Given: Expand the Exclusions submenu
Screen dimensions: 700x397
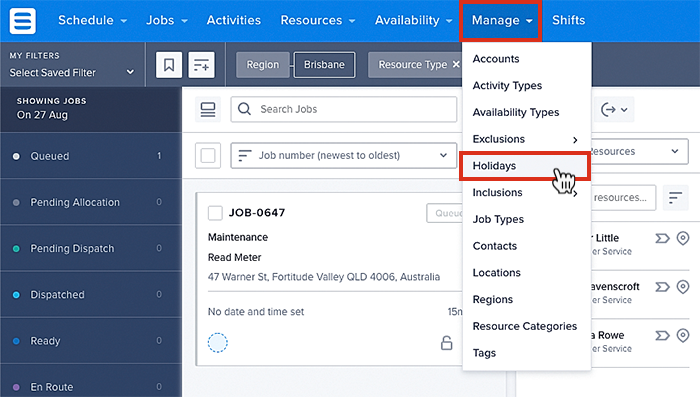Looking at the screenshot, I should pos(525,139).
